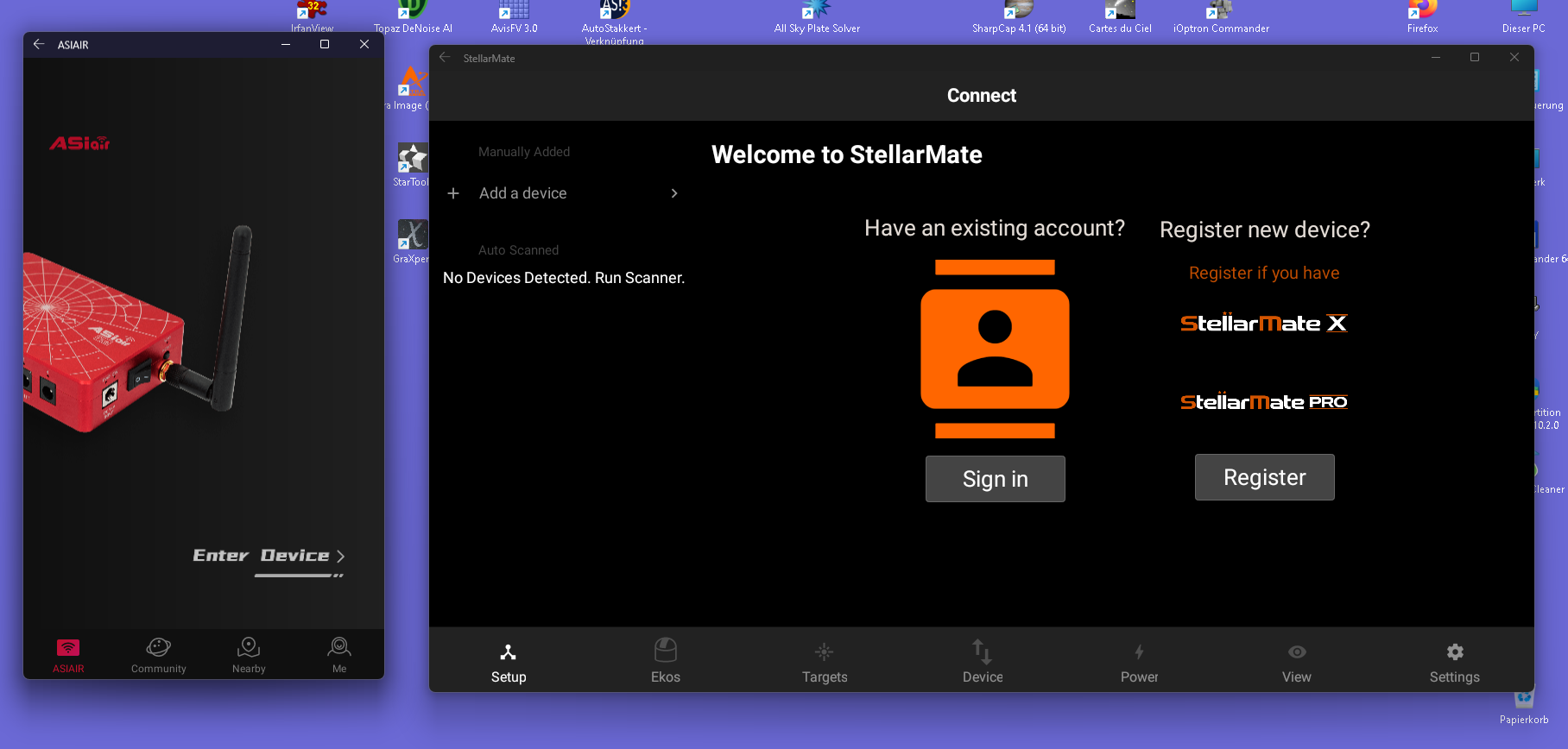Open the Targets tab

click(x=825, y=663)
